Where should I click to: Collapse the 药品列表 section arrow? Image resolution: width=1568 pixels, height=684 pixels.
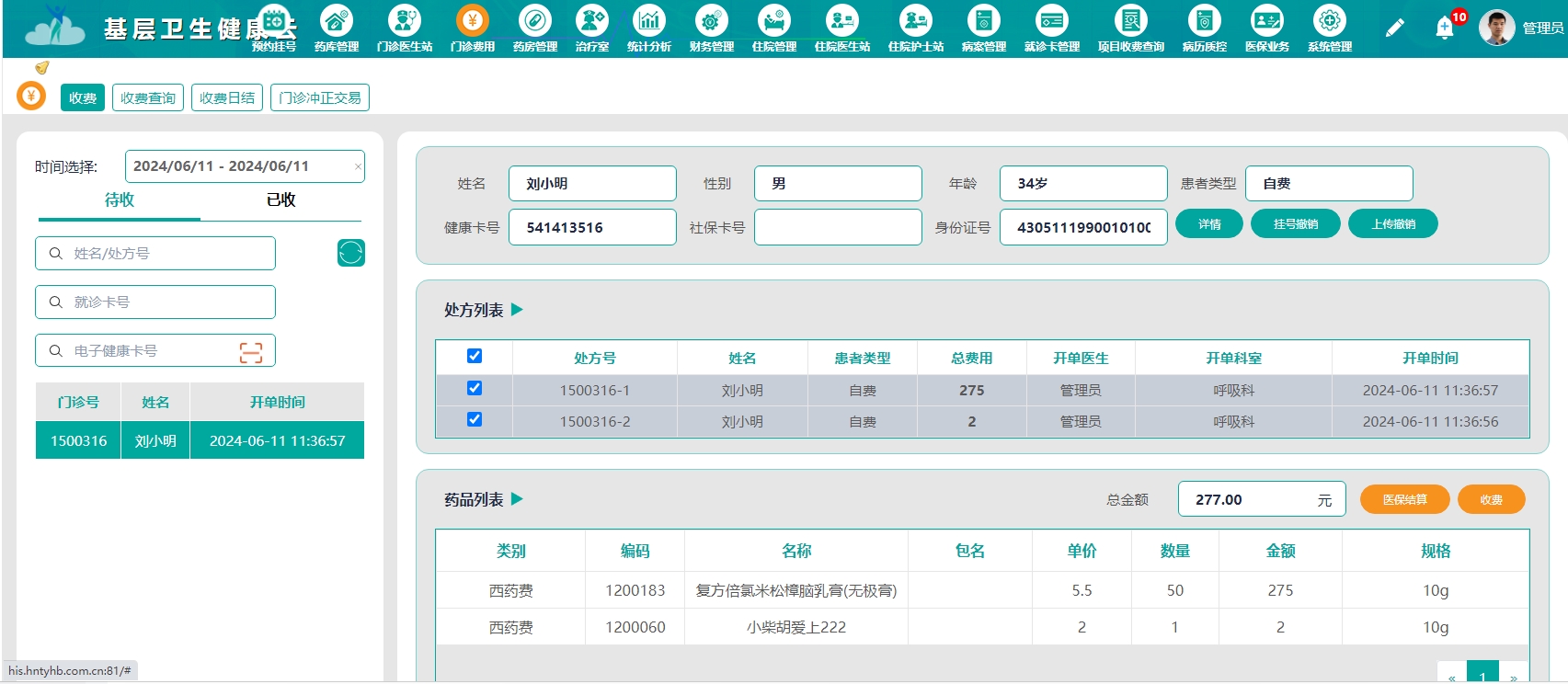coord(517,499)
